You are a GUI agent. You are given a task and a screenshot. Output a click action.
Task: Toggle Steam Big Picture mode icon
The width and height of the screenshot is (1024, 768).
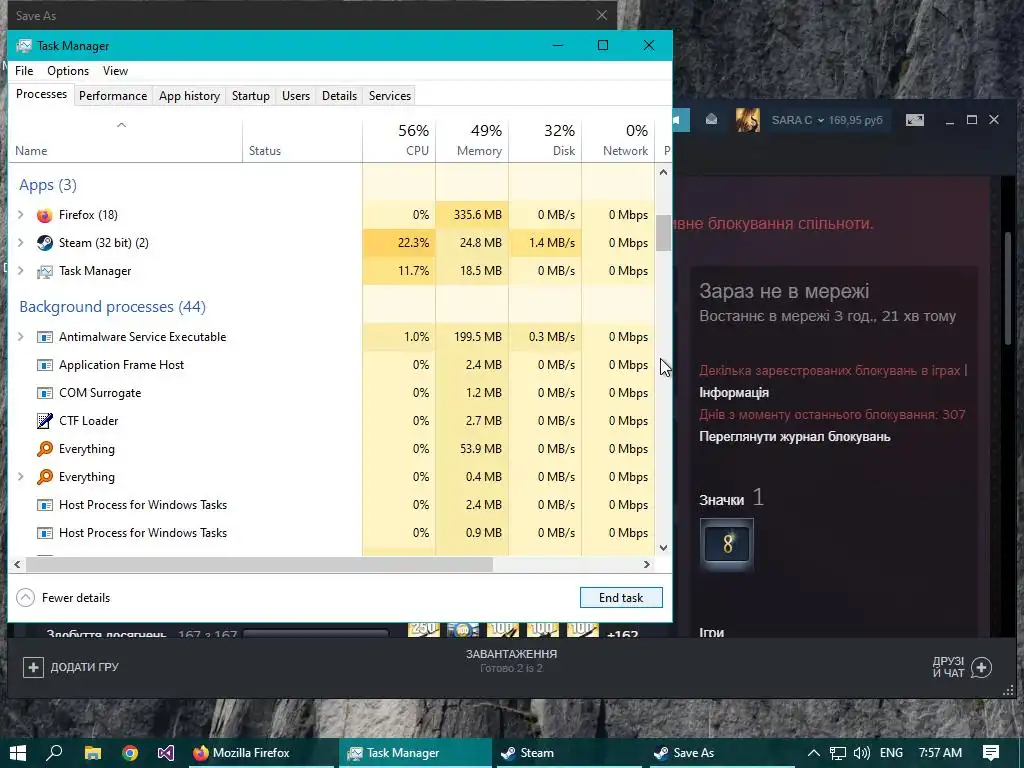coord(914,120)
